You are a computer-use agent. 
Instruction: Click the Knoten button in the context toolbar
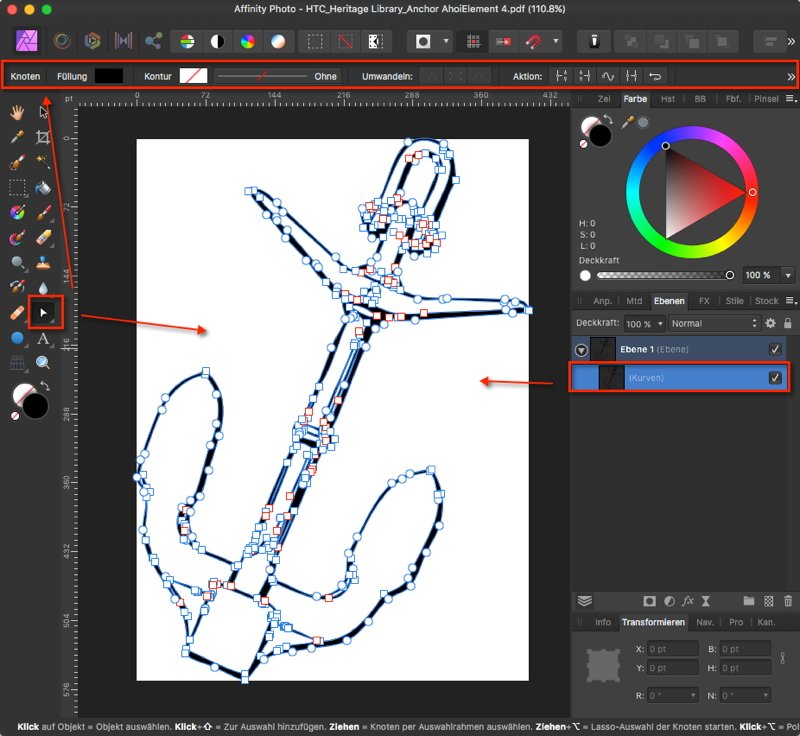point(24,76)
